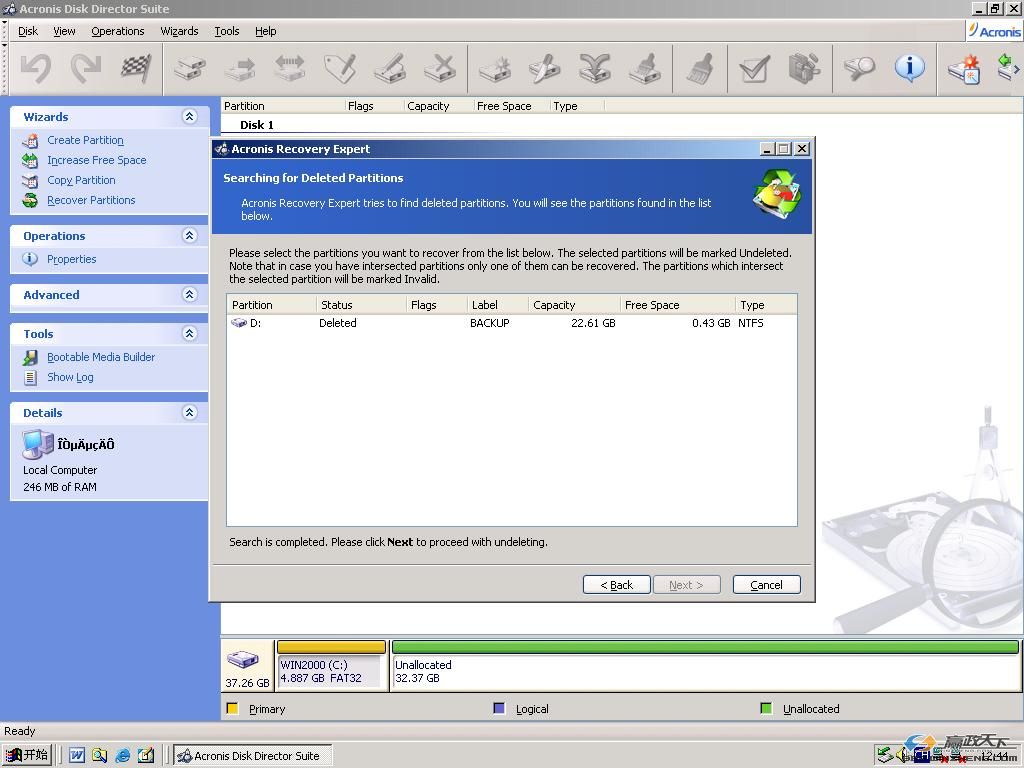The height and width of the screenshot is (768, 1024).
Task: Click the Back button in Recovery Expert
Action: pyautogui.click(x=616, y=585)
